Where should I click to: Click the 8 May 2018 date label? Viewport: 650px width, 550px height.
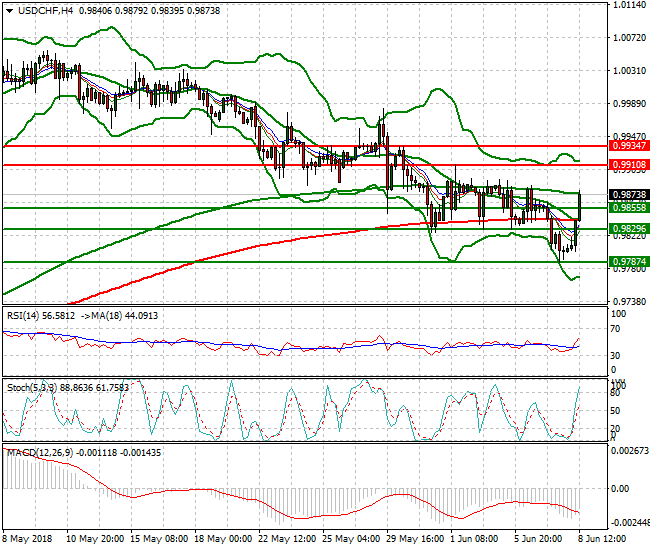[27, 539]
